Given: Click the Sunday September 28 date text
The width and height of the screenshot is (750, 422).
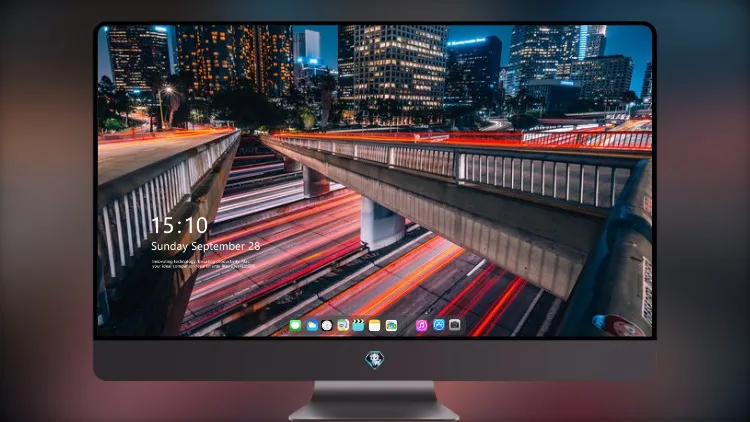Looking at the screenshot, I should pos(206,246).
